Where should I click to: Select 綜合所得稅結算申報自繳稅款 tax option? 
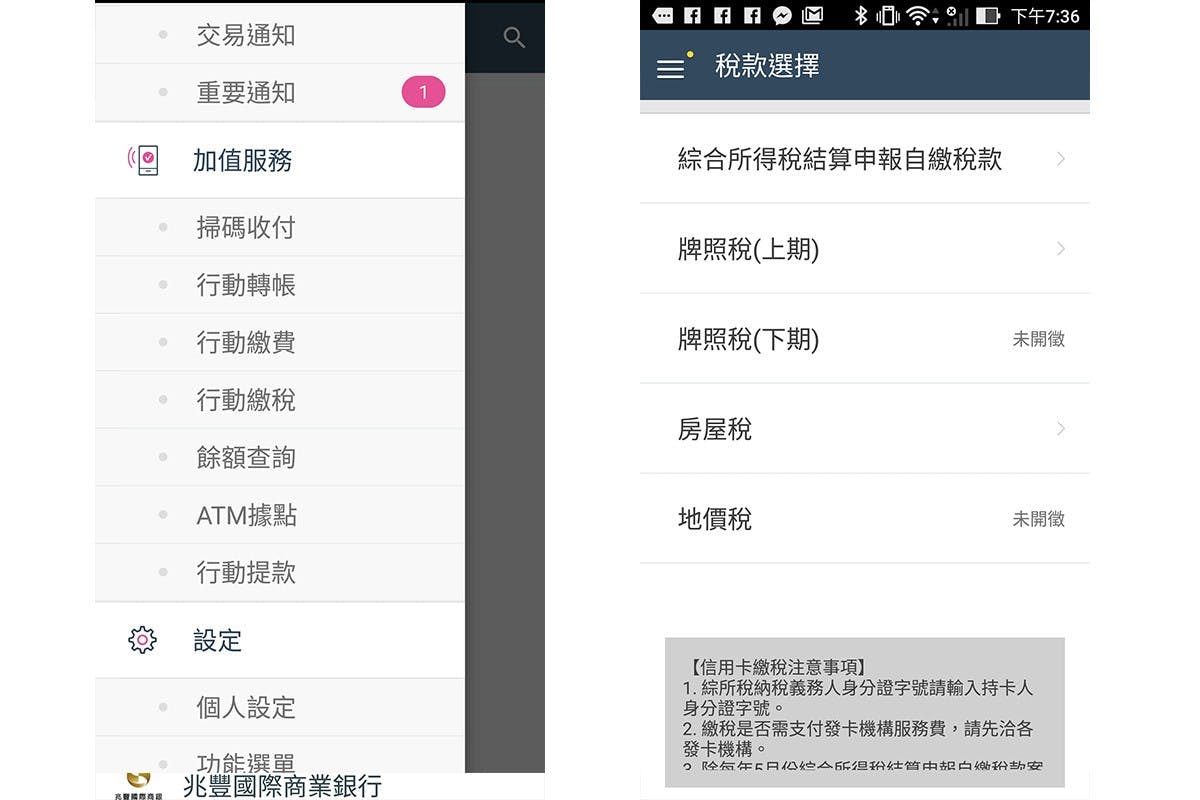(864, 159)
